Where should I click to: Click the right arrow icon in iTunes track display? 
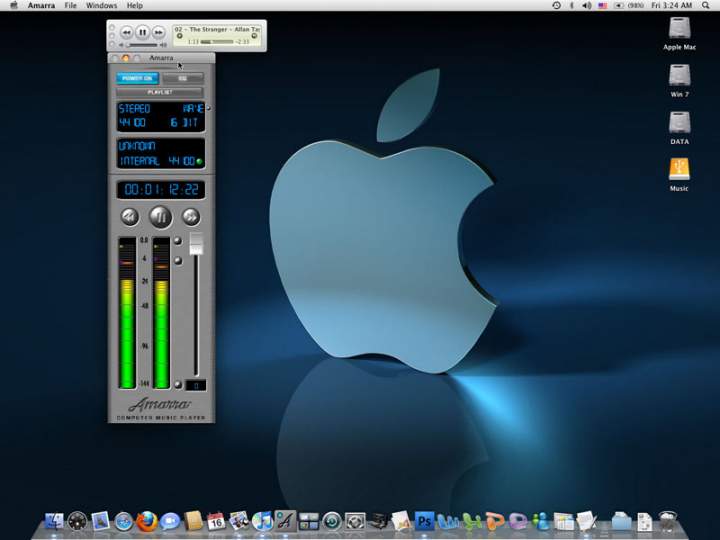254,36
